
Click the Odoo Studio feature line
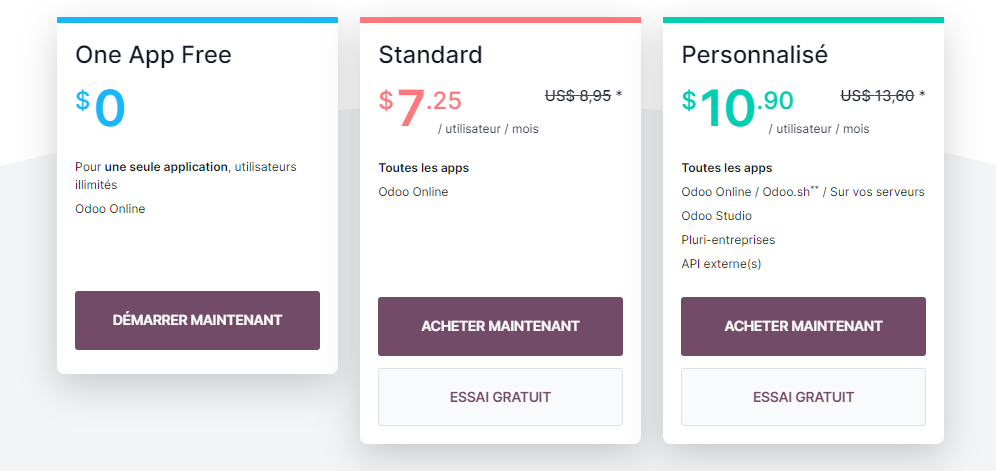717,216
